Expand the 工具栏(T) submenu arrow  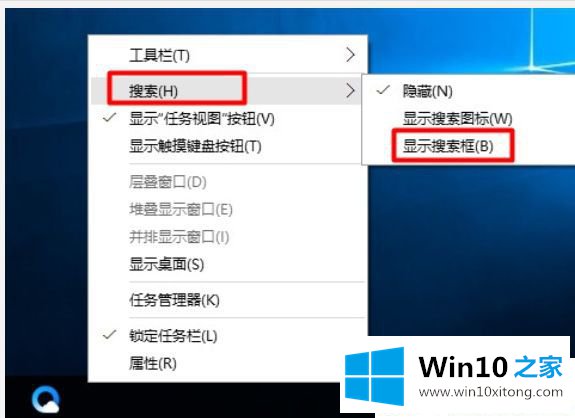pos(350,55)
